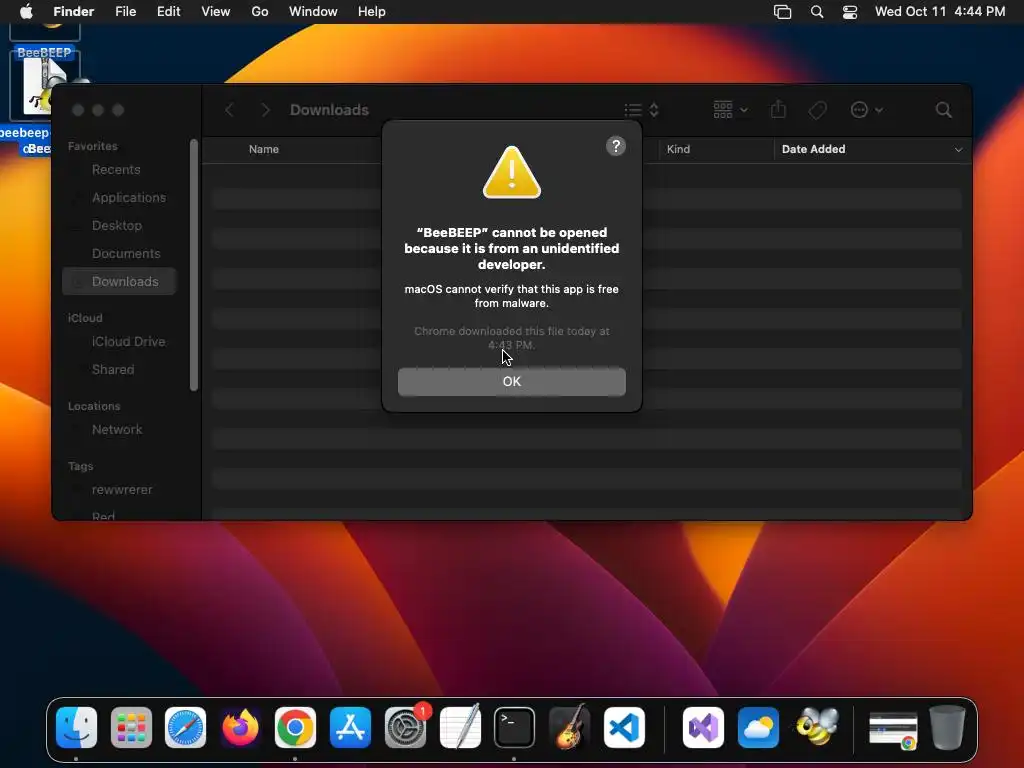Open the Group By dropdown in Finder toolbar
This screenshot has height=768, width=1024.
(x=730, y=110)
